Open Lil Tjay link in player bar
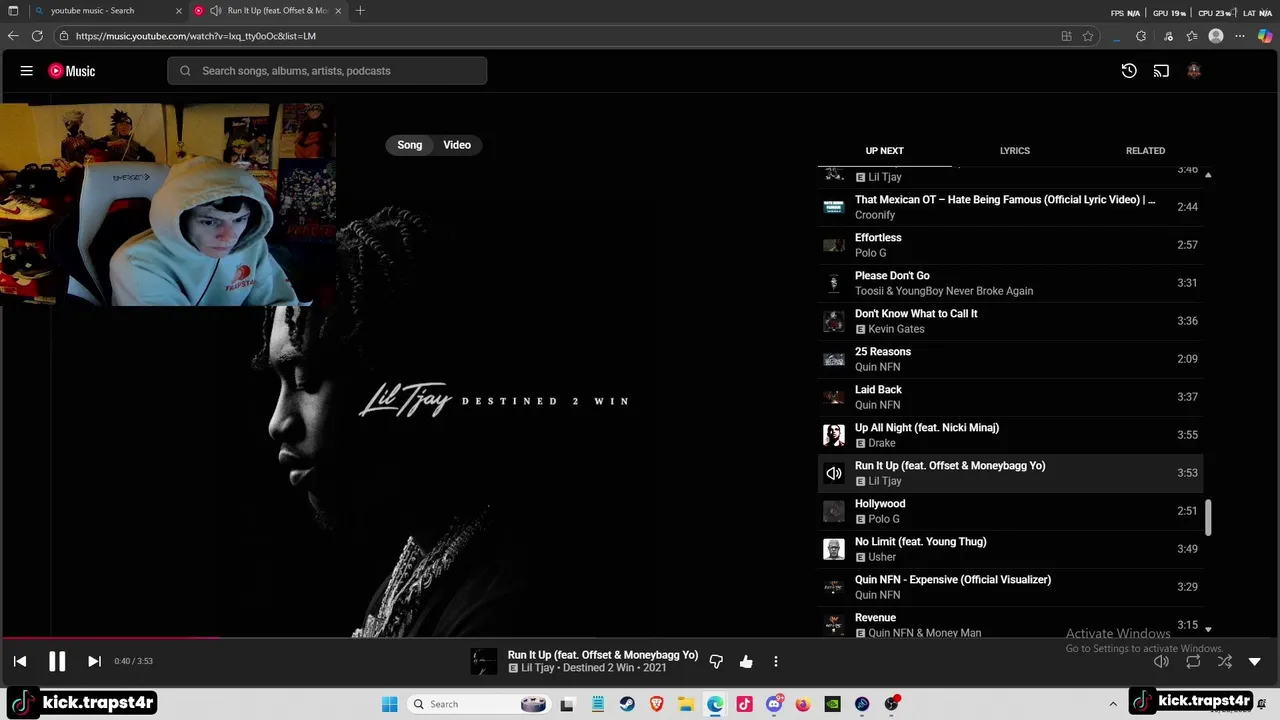1280x720 pixels. 537,668
